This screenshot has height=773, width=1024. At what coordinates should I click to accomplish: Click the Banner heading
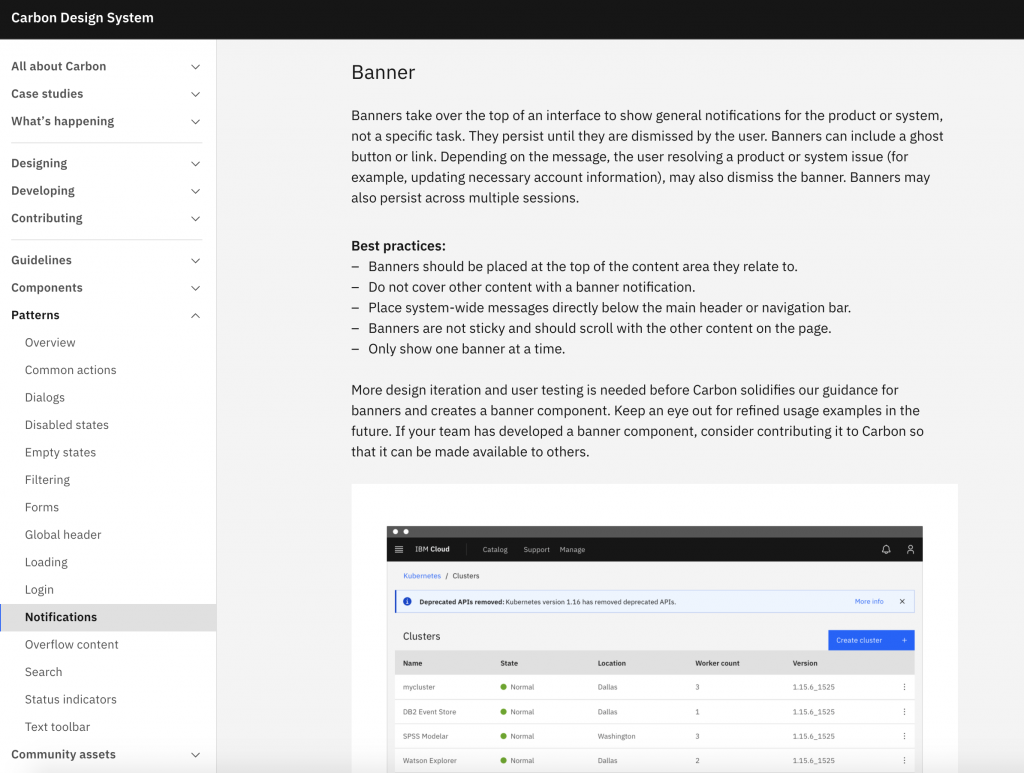[x=383, y=72]
